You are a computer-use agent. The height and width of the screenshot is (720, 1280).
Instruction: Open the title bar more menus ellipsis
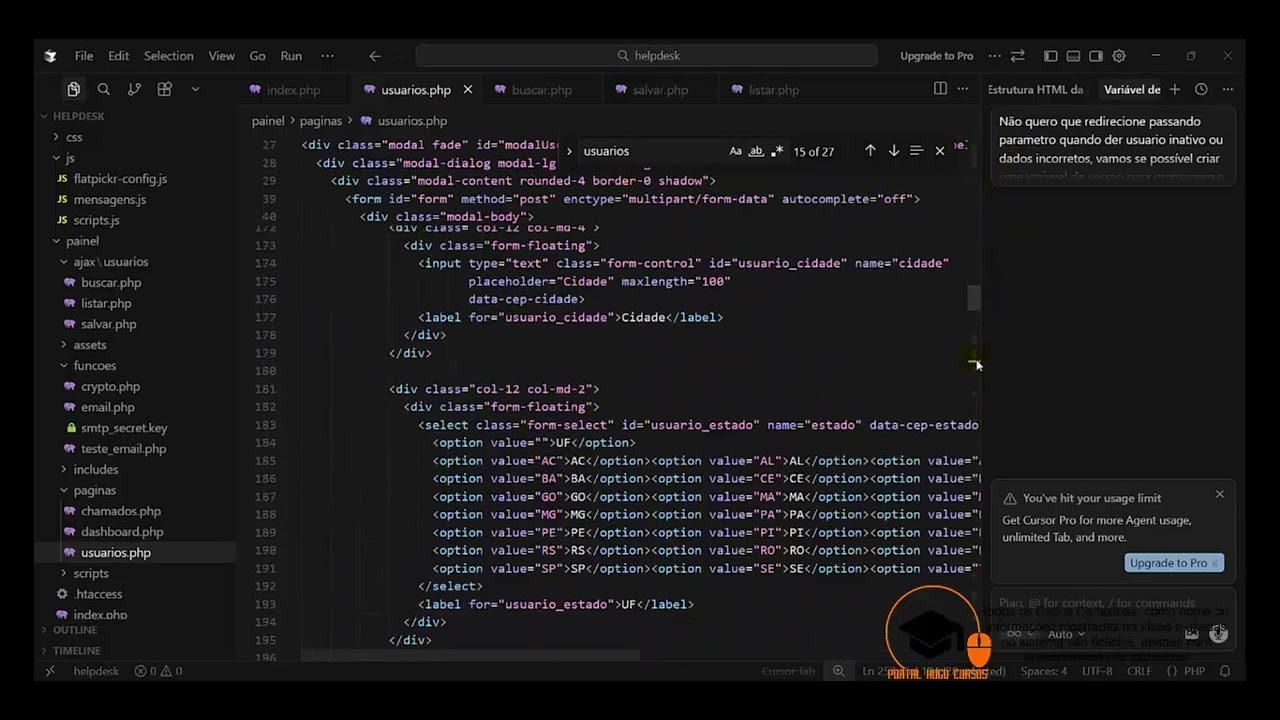tap(327, 56)
